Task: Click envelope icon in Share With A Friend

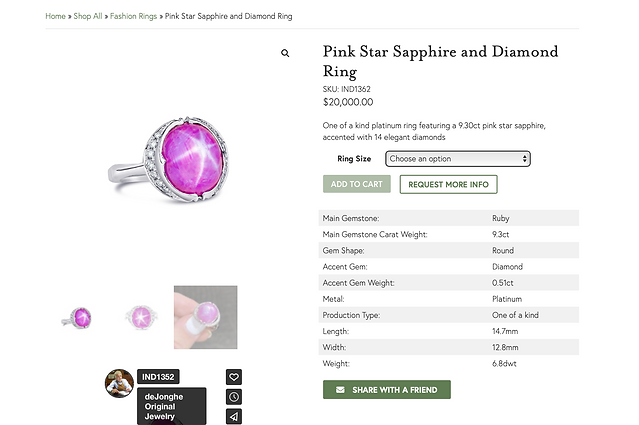Action: [340, 390]
